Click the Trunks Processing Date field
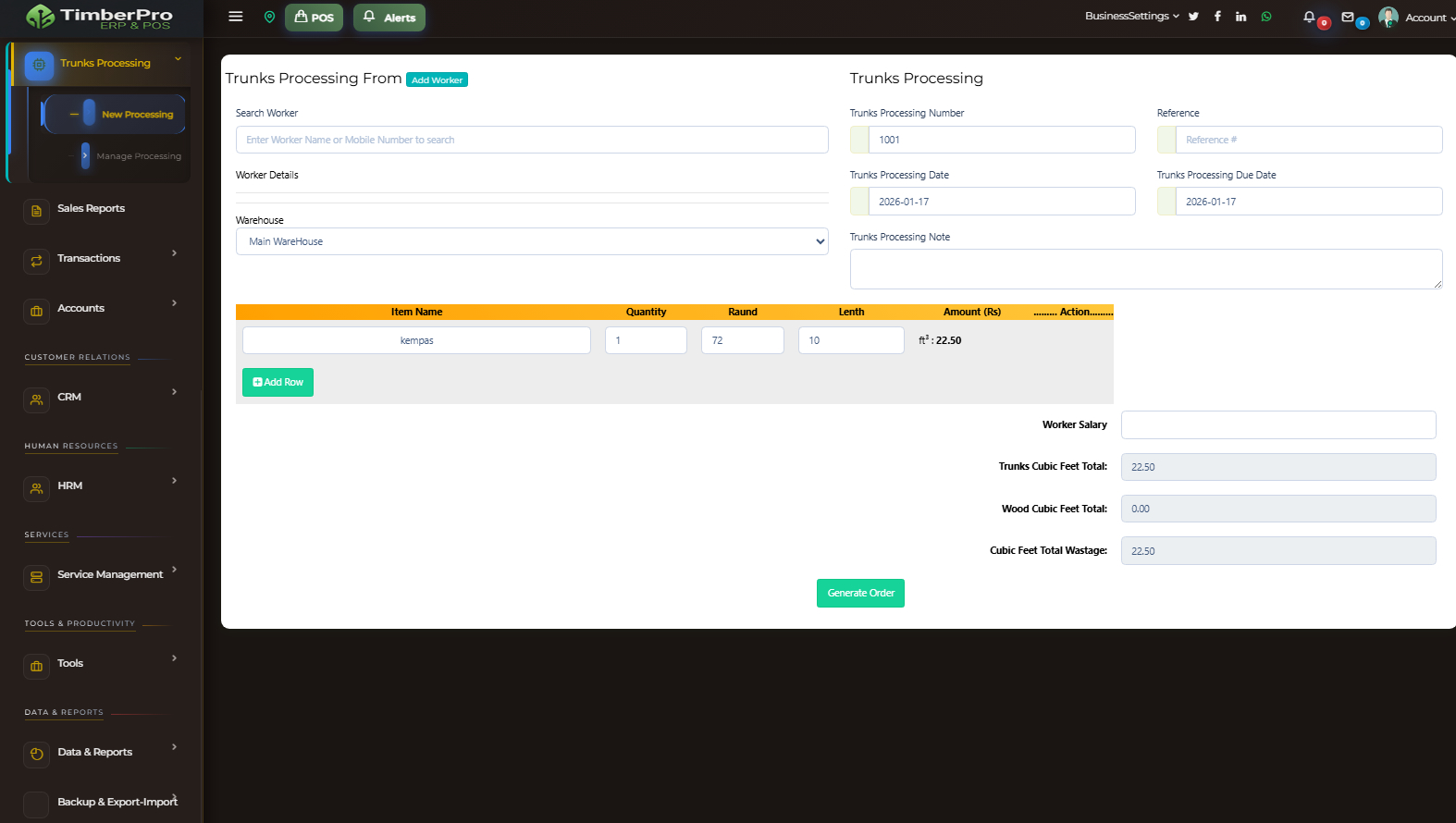 click(1002, 202)
